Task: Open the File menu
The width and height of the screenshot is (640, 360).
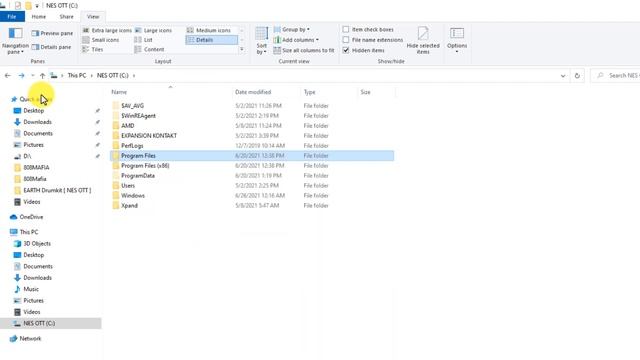Action: (12, 17)
